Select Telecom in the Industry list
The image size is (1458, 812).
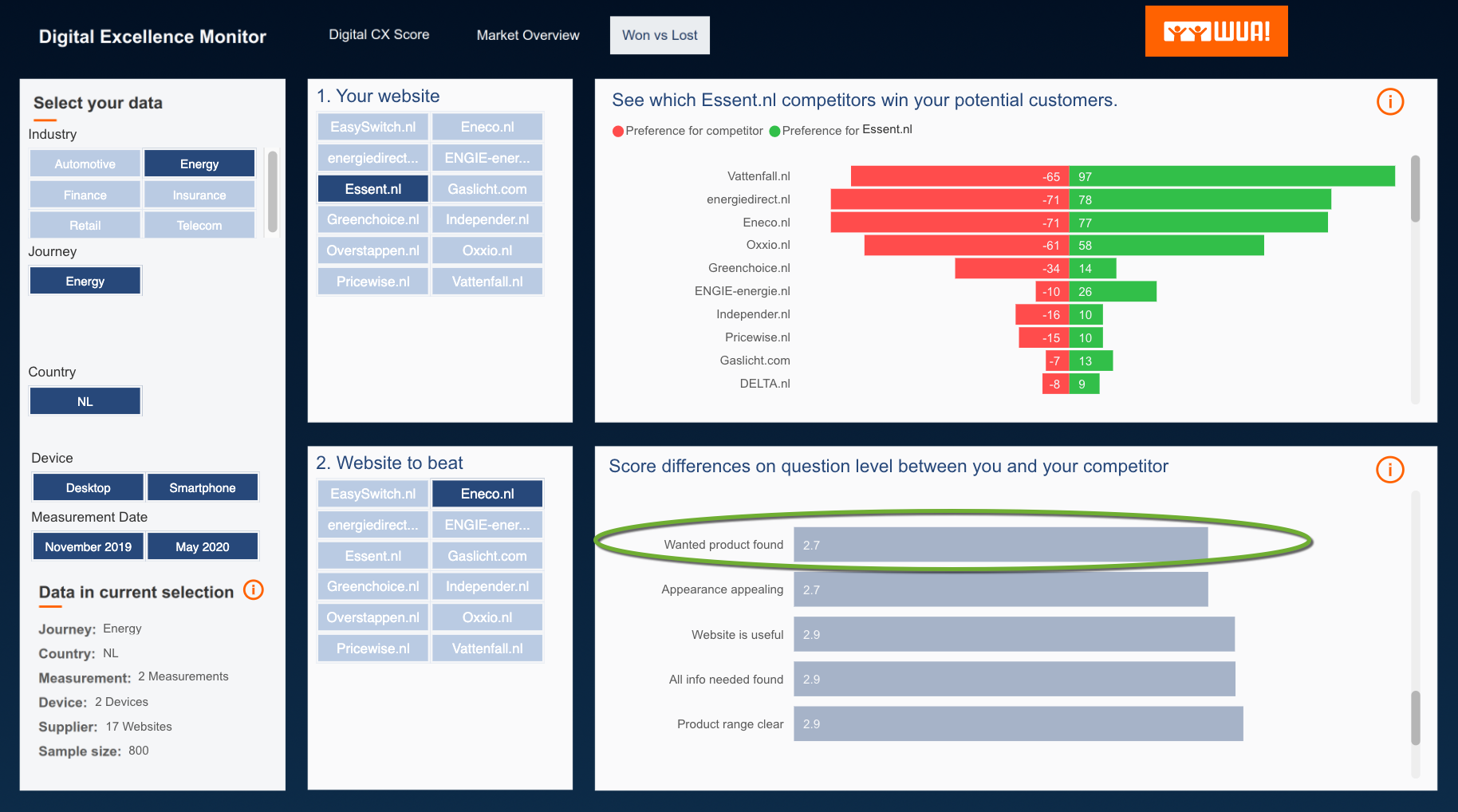199,226
